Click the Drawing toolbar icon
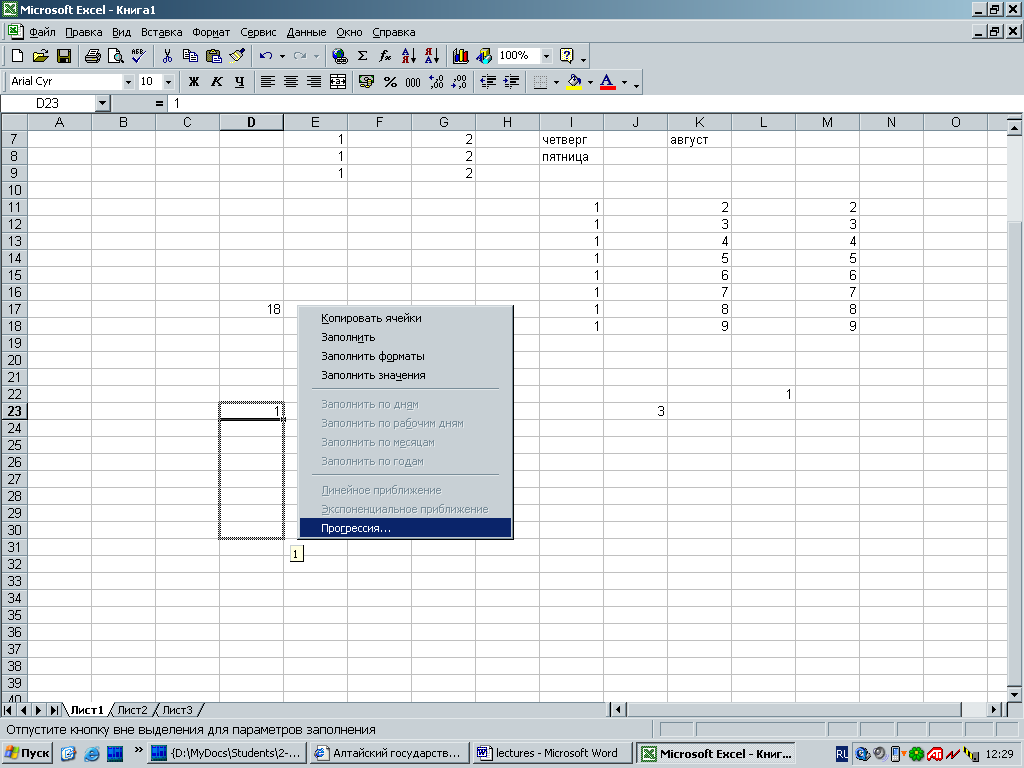 (x=484, y=56)
